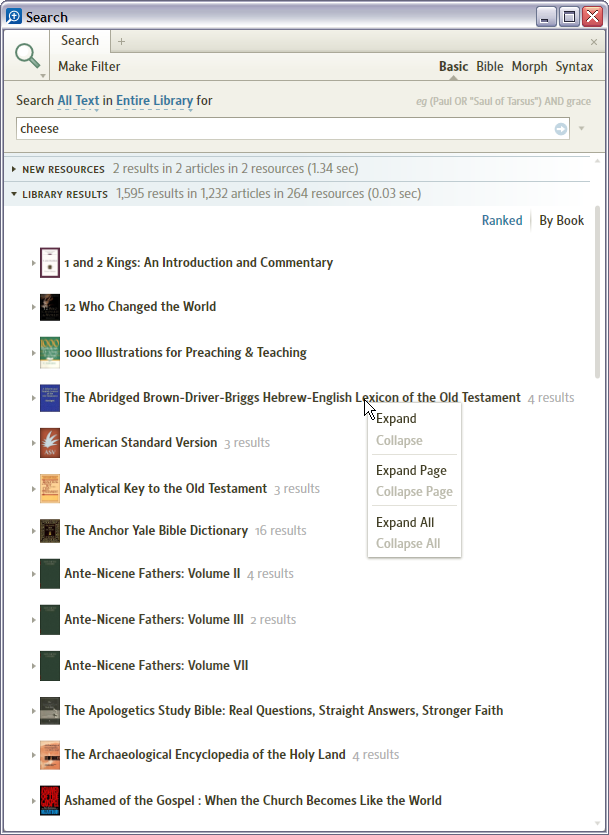Expand Anchor Yale Bible Dictionary results
This screenshot has height=835, width=609.
point(34,531)
